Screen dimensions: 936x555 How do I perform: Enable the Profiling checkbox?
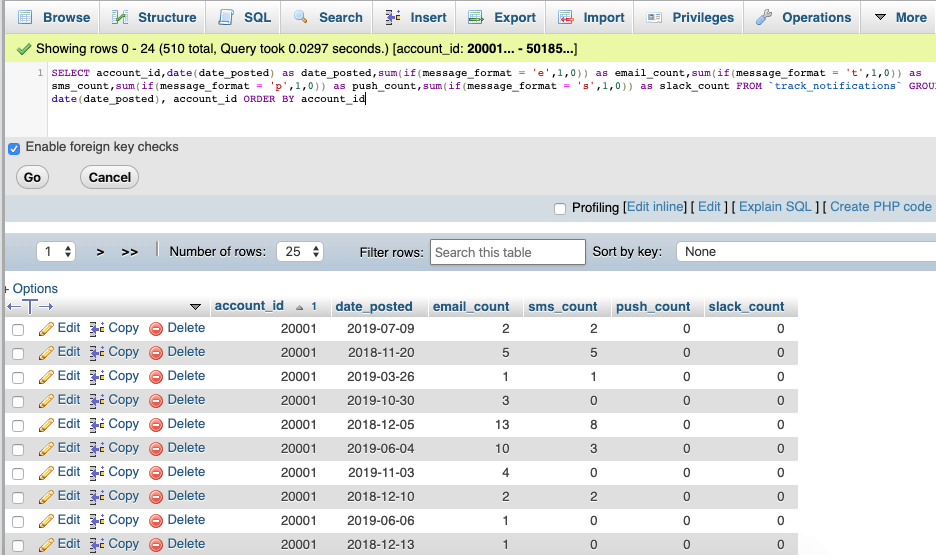(560, 208)
